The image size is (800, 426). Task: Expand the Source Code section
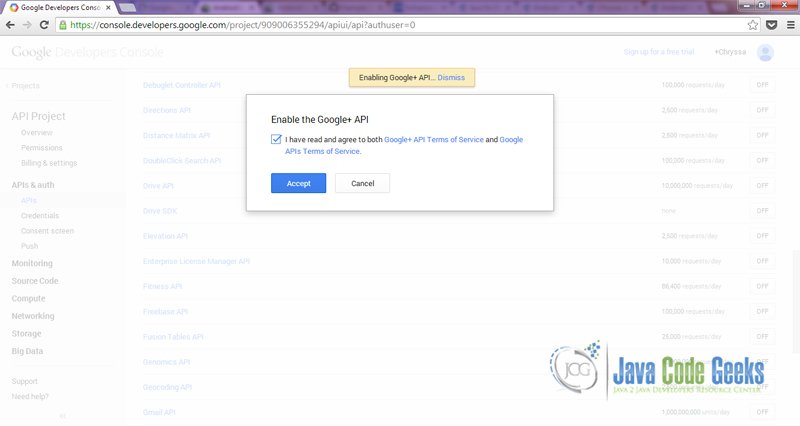click(35, 281)
